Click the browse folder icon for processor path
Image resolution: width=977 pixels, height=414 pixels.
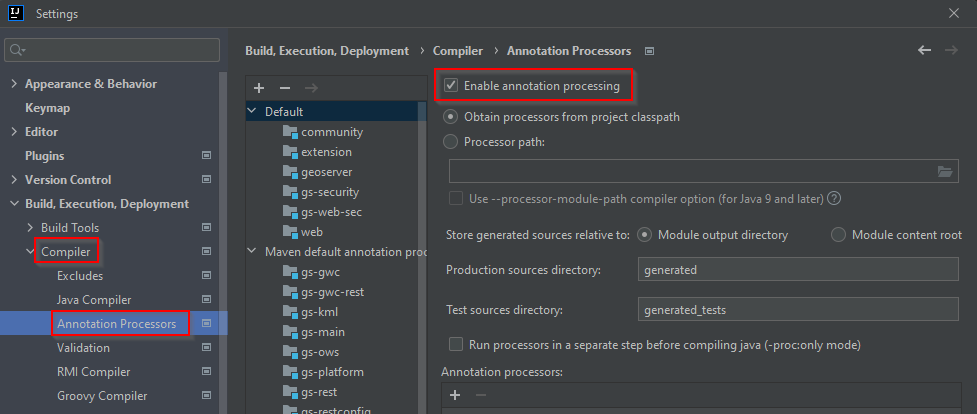(945, 172)
